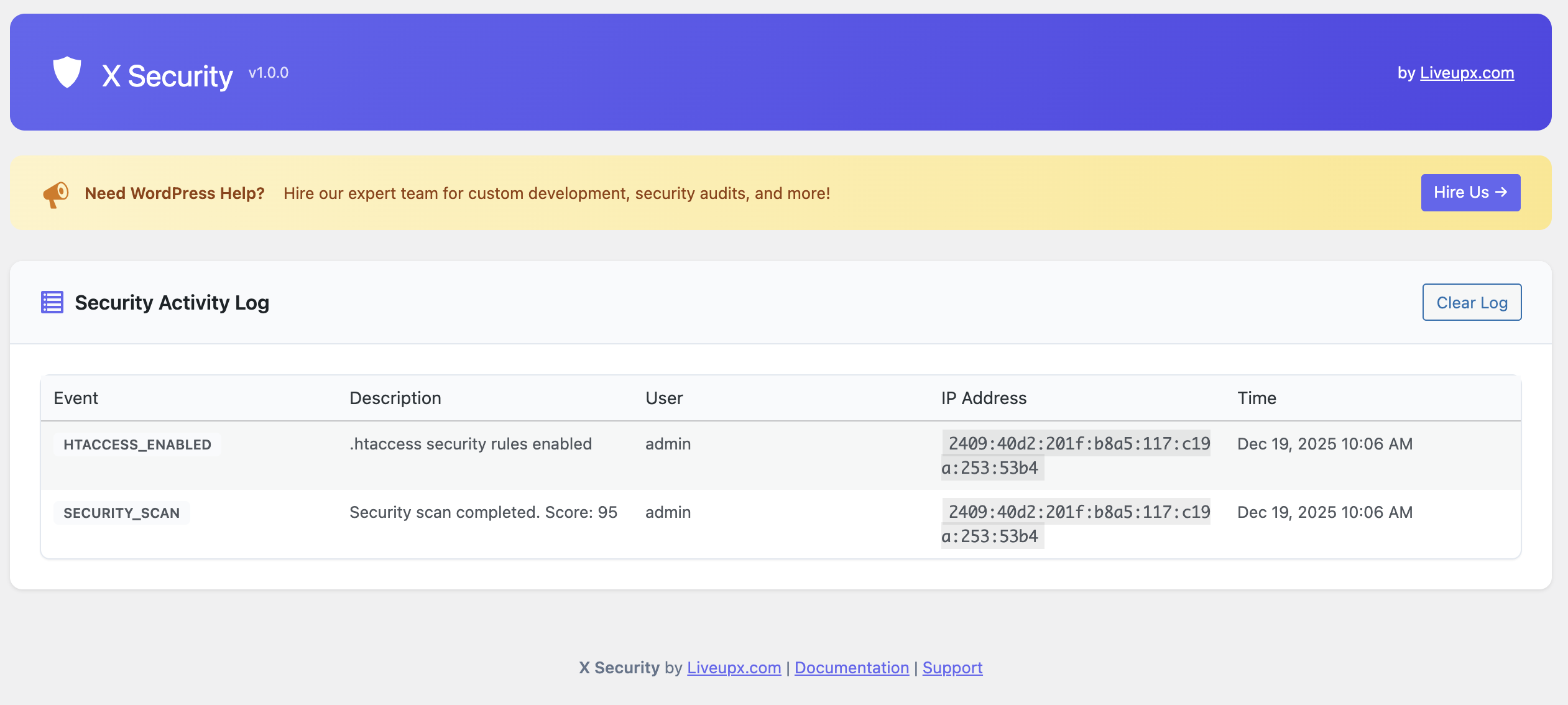Click admin user in SECURITY_SCAN row
1568x705 pixels.
tap(668, 512)
